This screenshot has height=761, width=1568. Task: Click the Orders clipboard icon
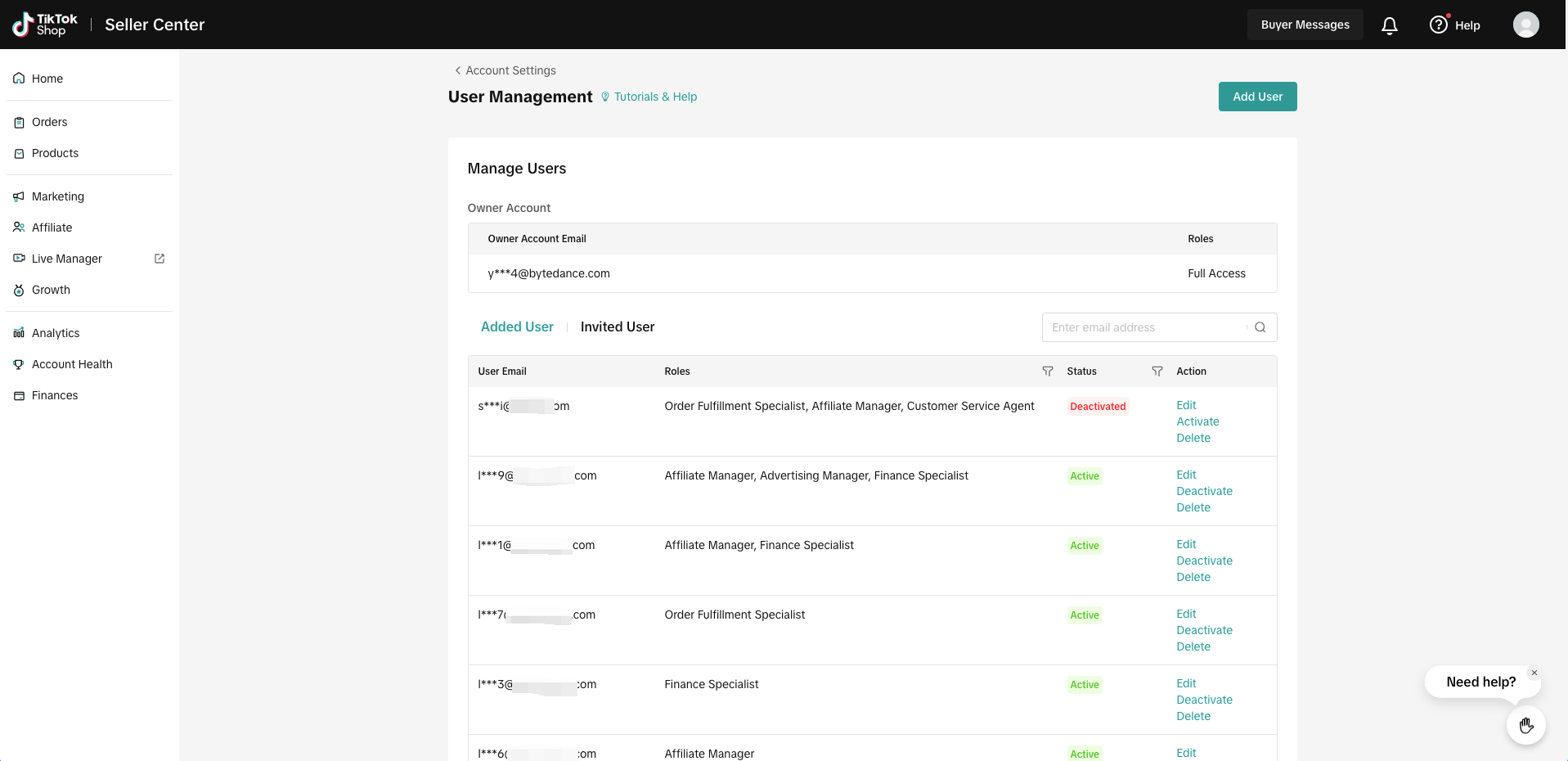tap(19, 122)
